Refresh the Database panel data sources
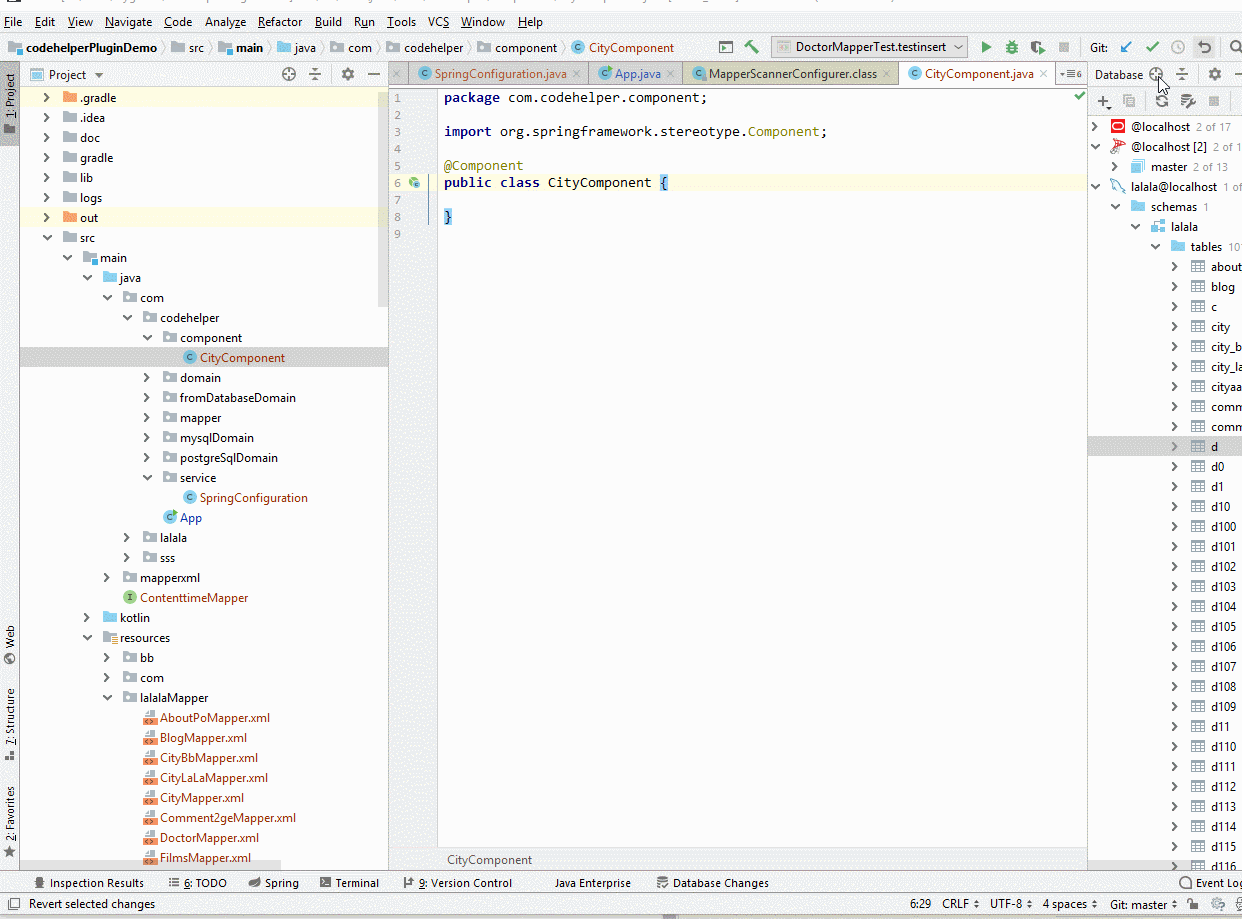This screenshot has height=919, width=1242. pos(1161,101)
